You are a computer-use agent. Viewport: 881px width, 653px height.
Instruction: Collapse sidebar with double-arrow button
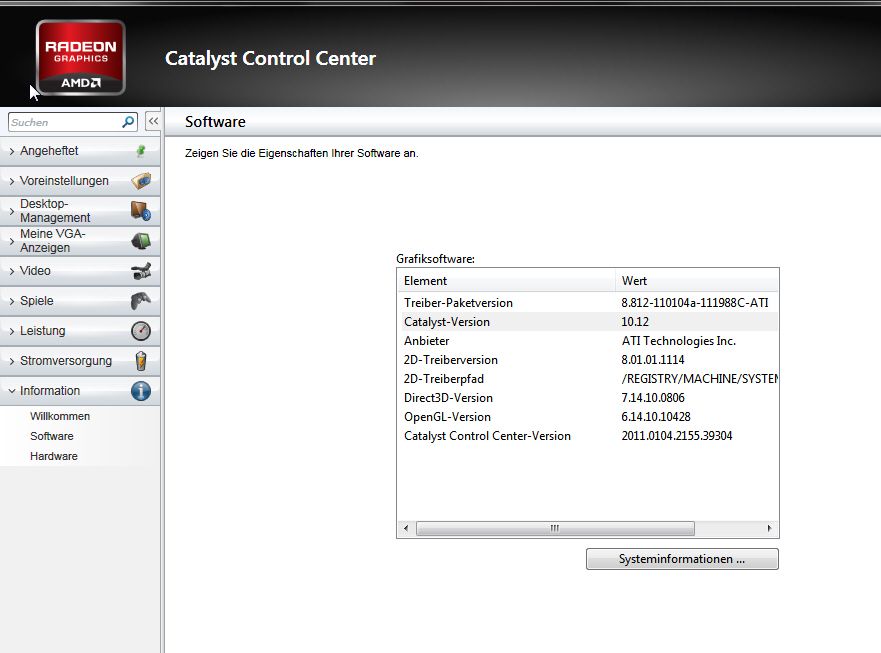pos(153,121)
